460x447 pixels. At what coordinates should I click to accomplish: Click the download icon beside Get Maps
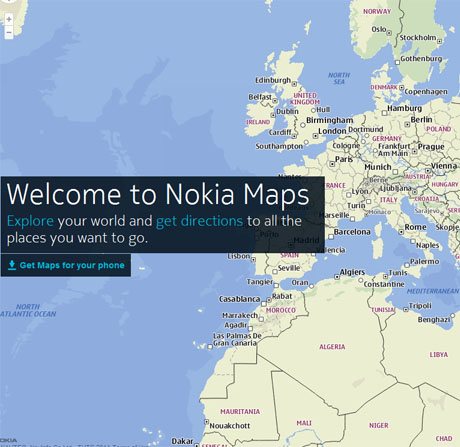coord(12,265)
